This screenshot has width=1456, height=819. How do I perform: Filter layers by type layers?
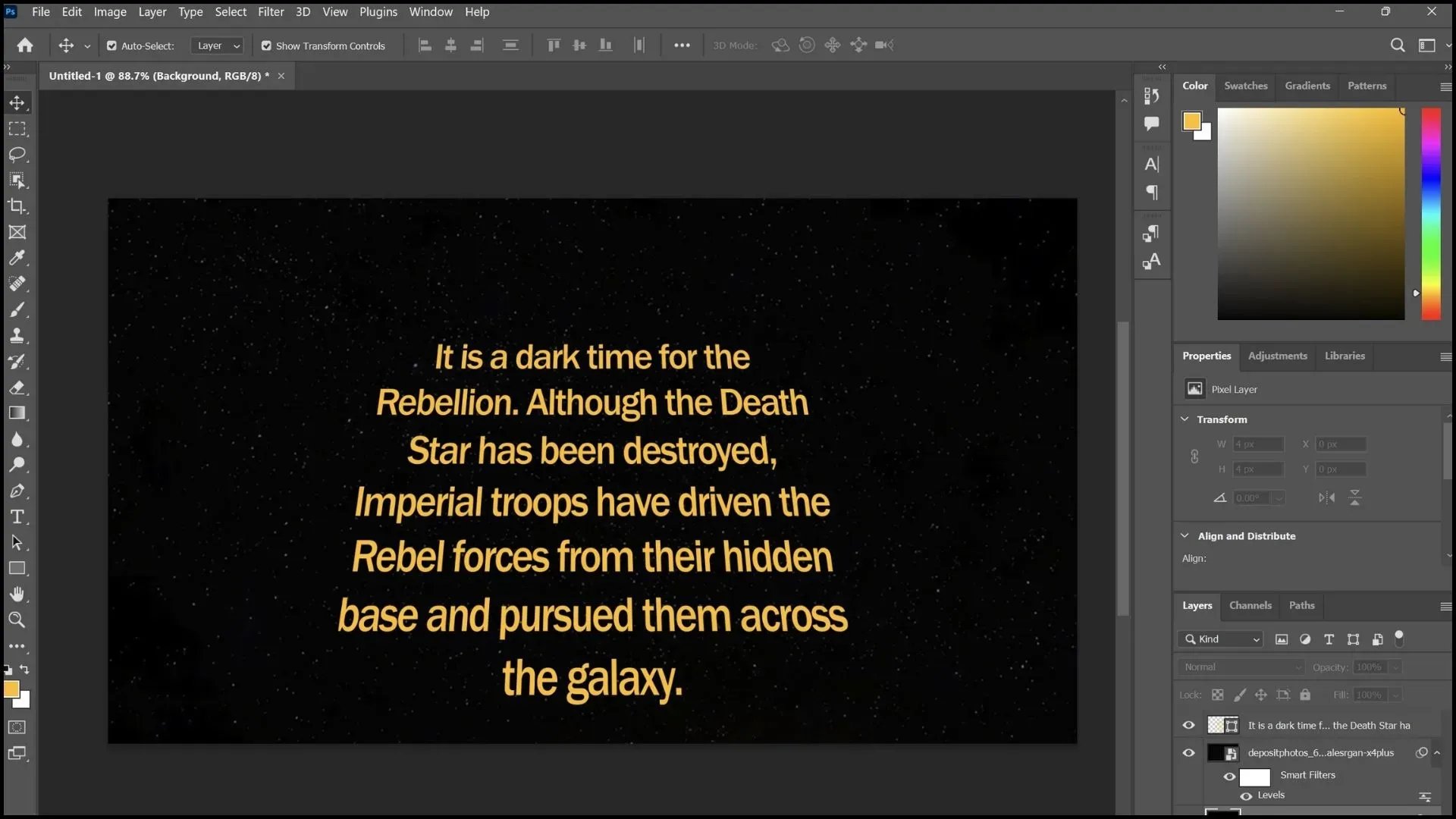(x=1329, y=639)
